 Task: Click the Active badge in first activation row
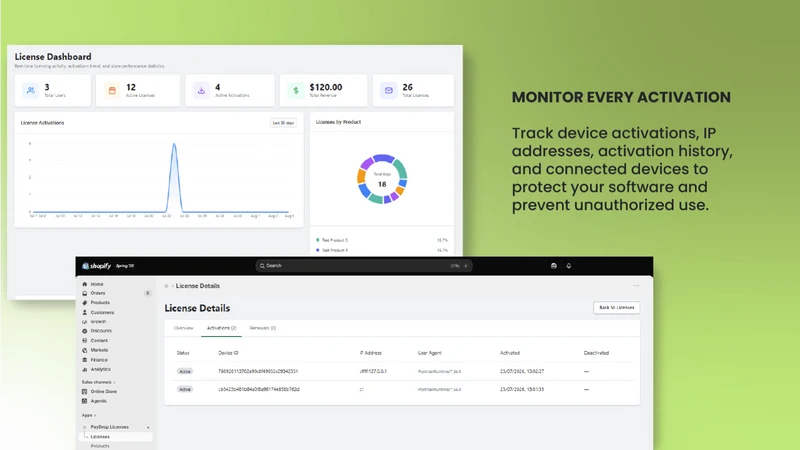[185, 371]
